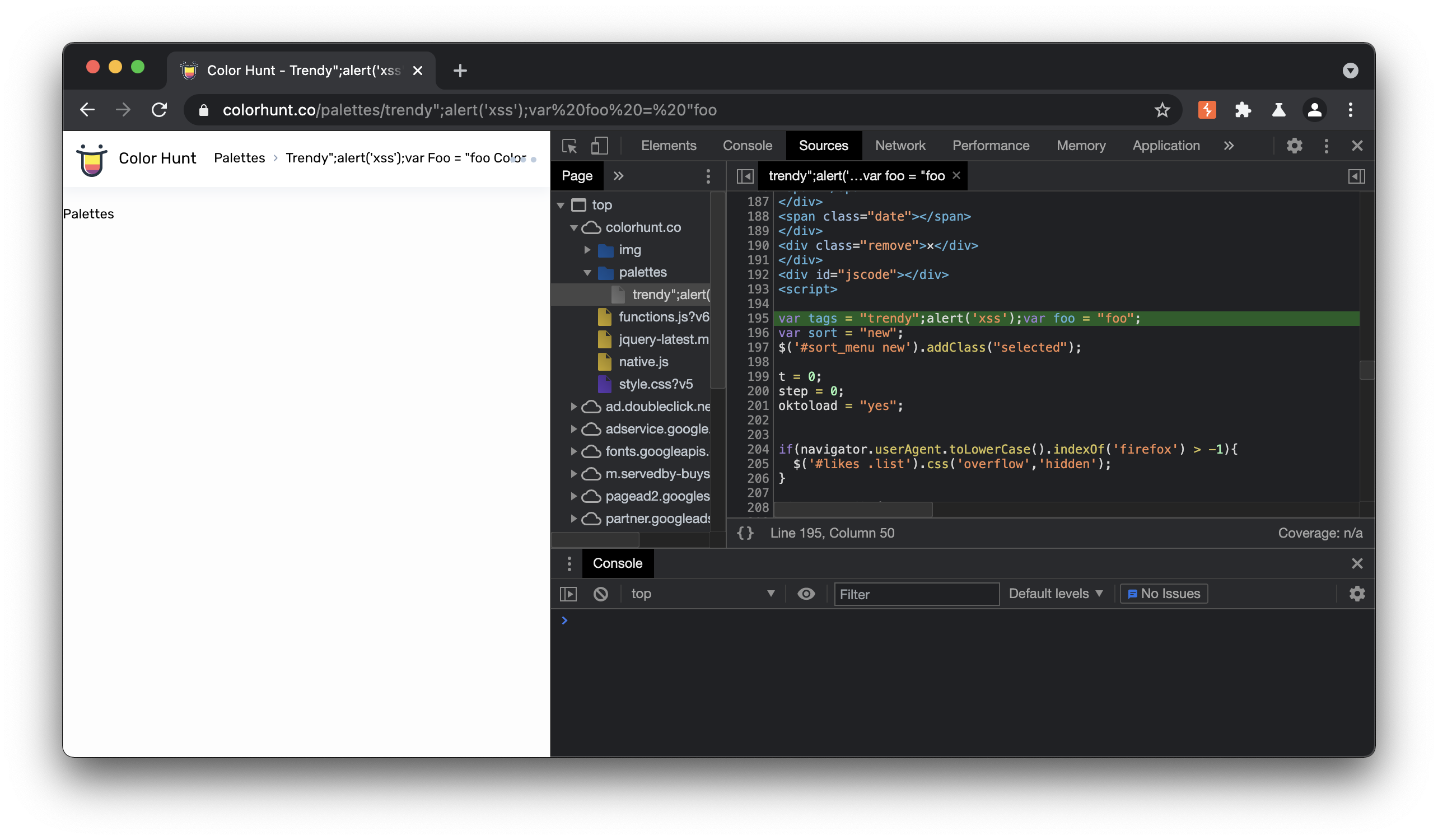The width and height of the screenshot is (1438, 840).
Task: Open console settings gear icon
Action: [1357, 594]
